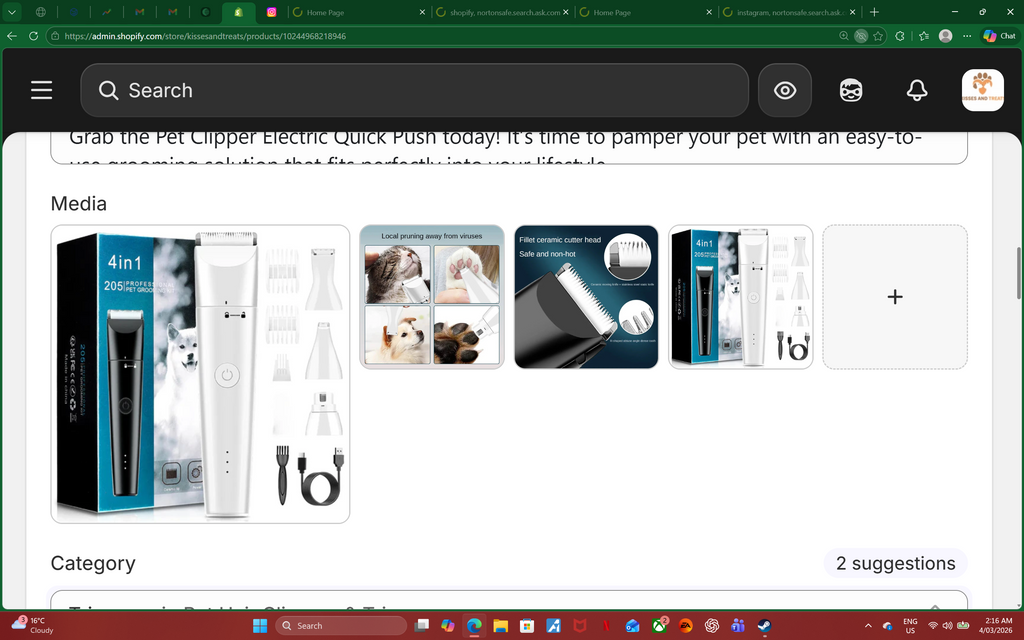View site information lock icon
The width and height of the screenshot is (1024, 640).
coord(56,36)
